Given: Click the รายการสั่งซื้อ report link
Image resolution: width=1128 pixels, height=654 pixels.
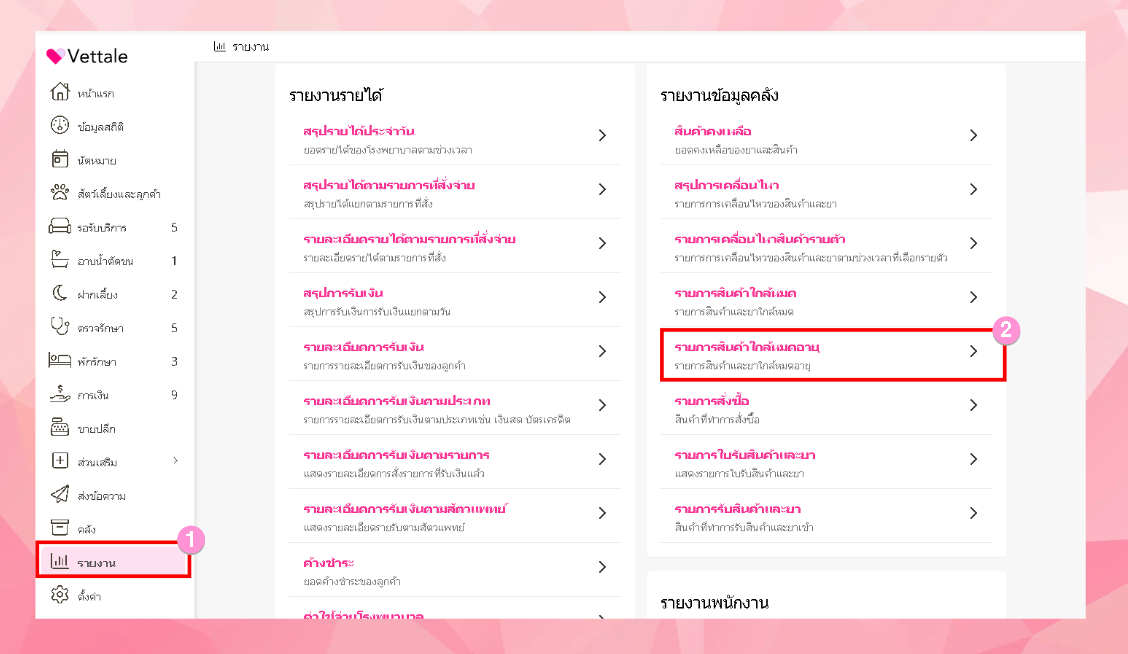Looking at the screenshot, I should [x=712, y=401].
